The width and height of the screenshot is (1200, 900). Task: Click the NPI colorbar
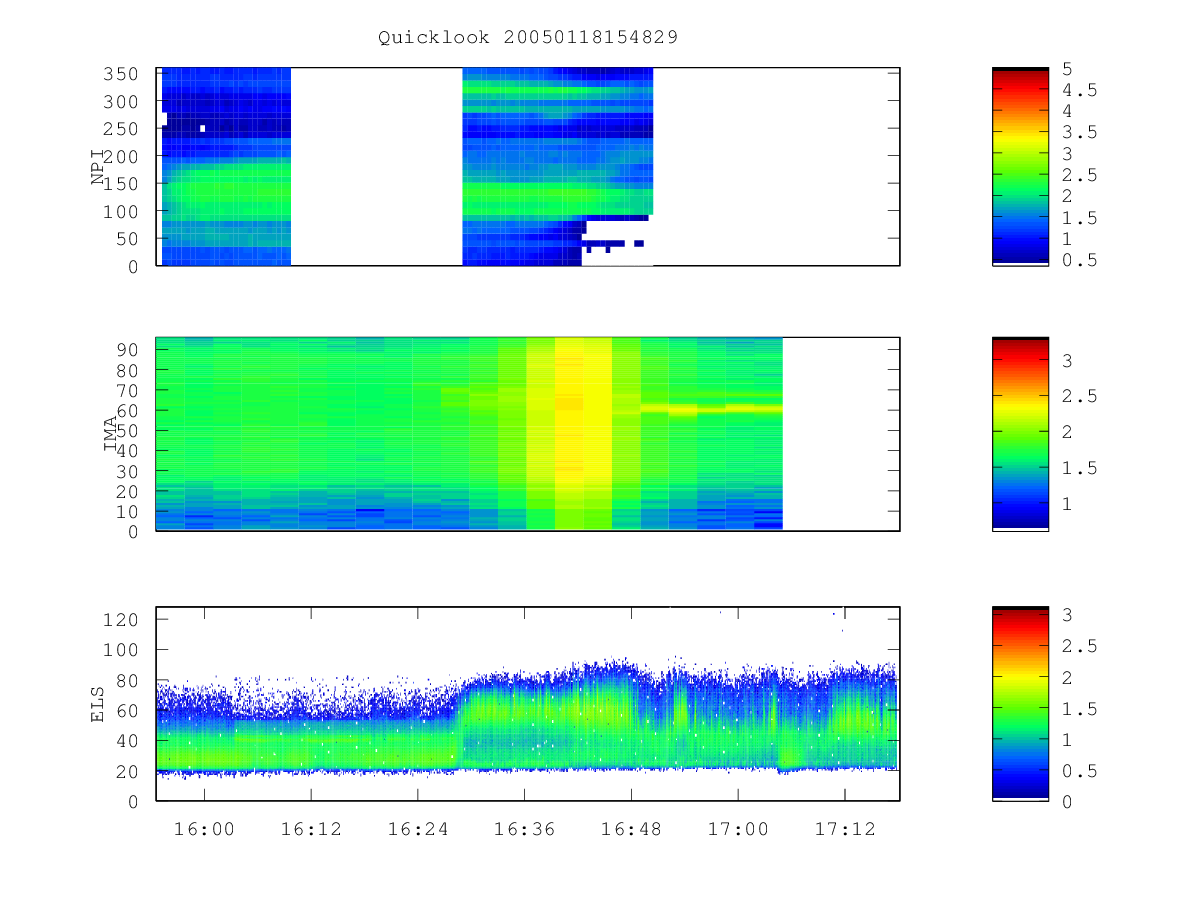coord(1020,167)
